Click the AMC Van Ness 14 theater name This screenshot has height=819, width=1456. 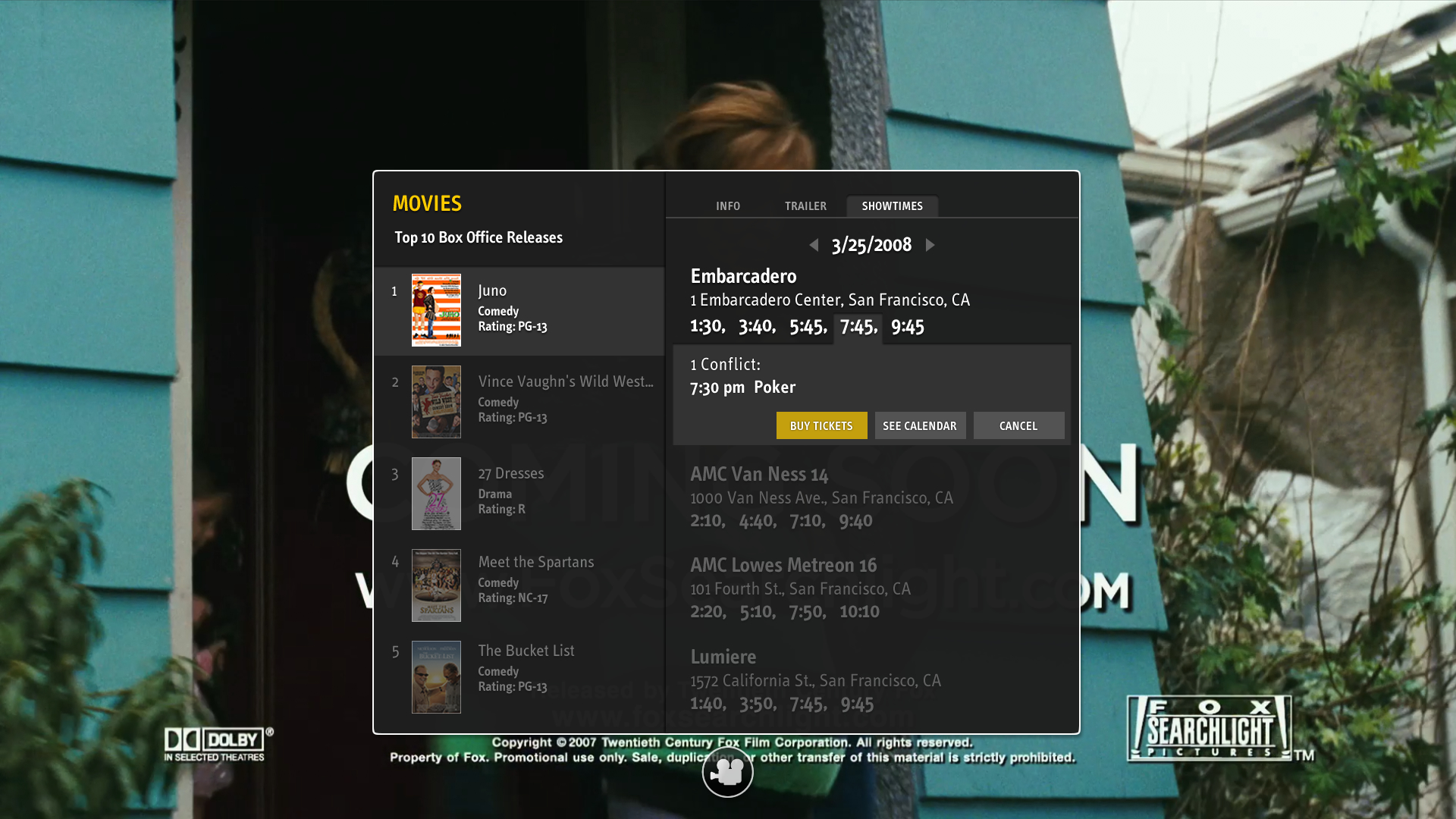pyautogui.click(x=759, y=474)
